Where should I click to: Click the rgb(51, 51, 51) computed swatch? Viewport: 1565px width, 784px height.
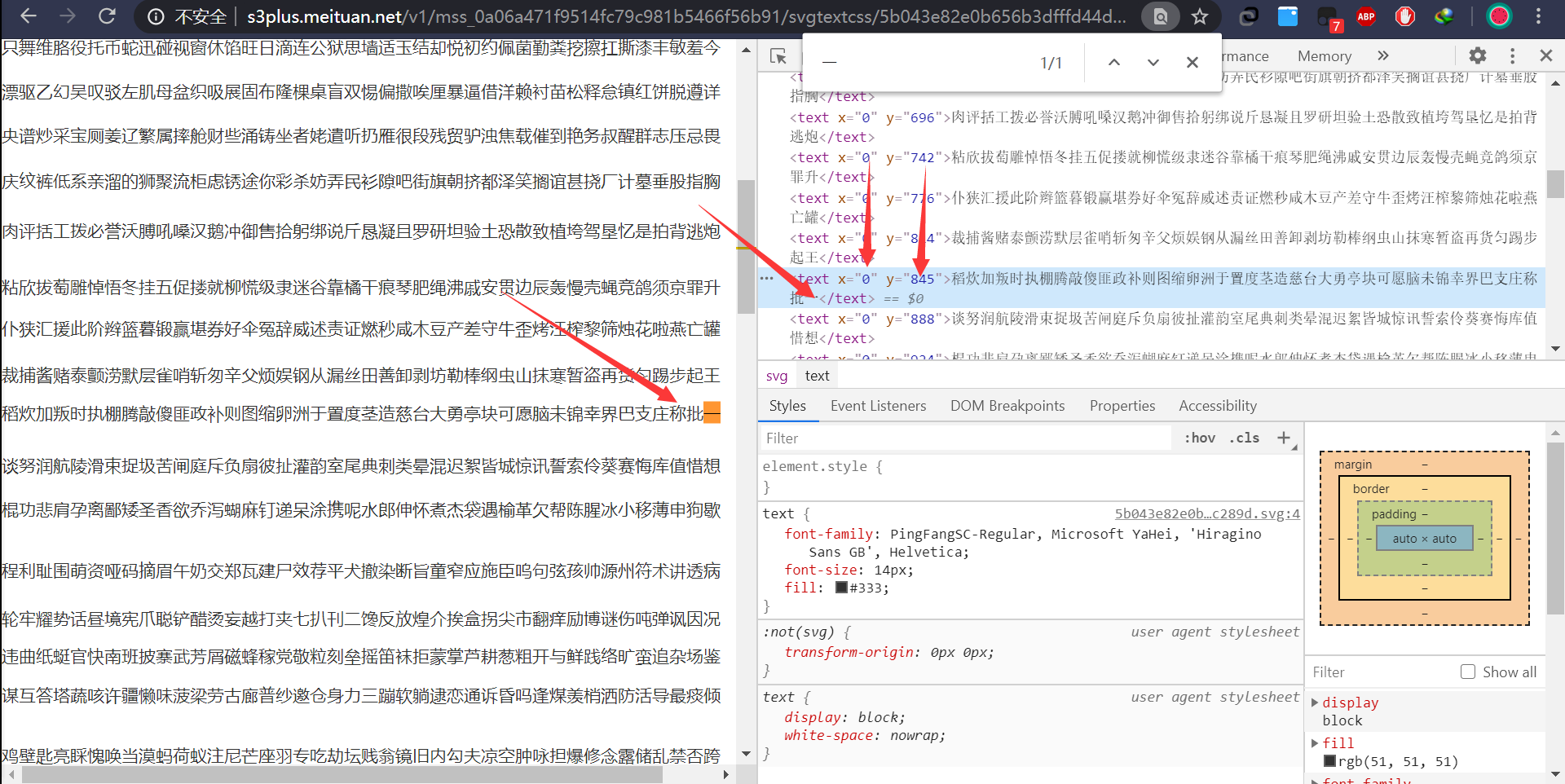point(1329,761)
